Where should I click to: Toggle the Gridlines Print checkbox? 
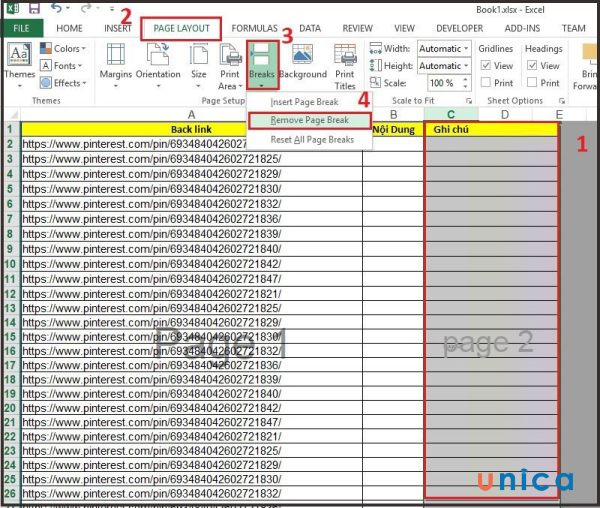point(486,82)
